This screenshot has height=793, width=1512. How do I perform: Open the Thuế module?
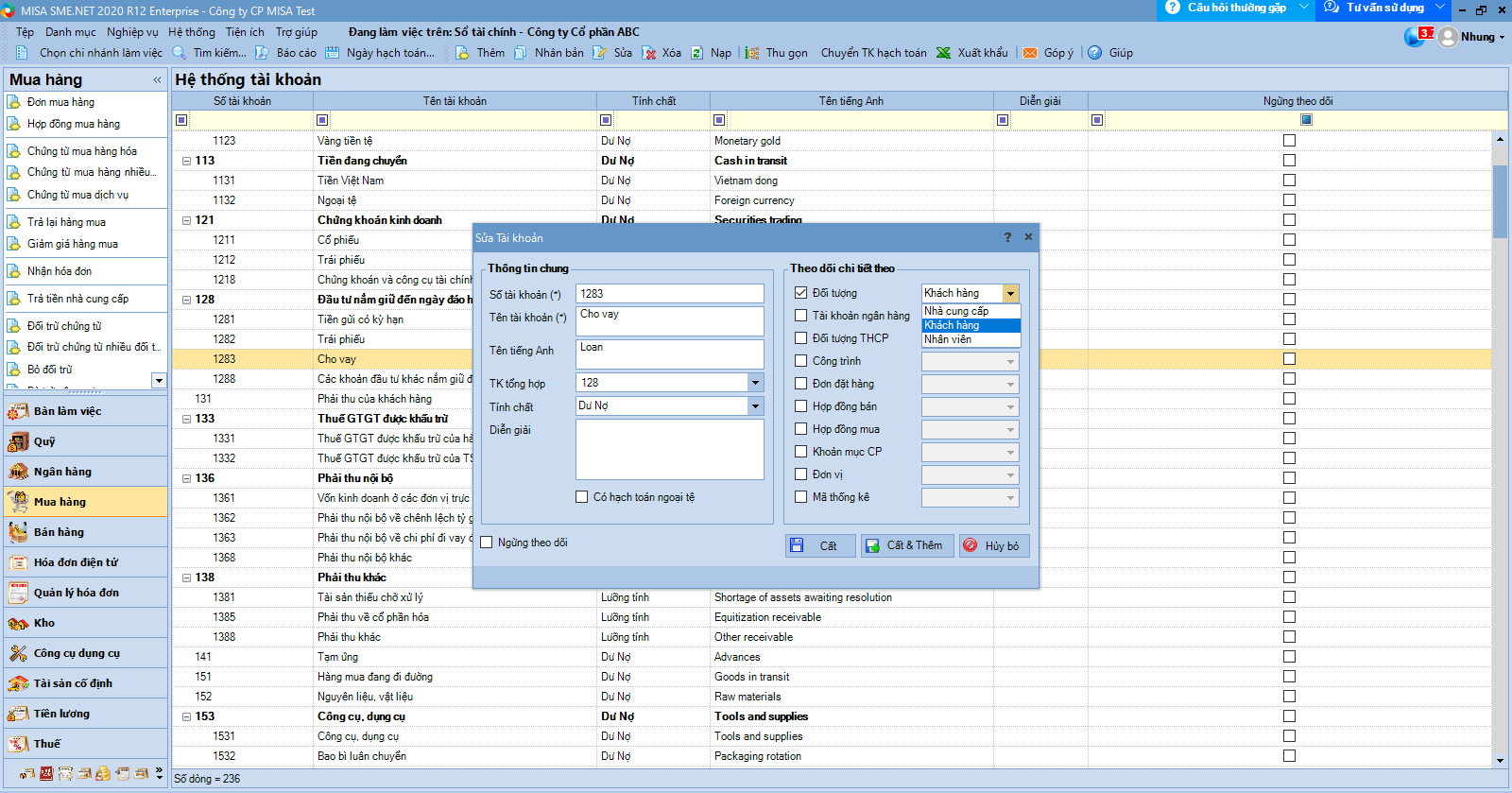86,744
